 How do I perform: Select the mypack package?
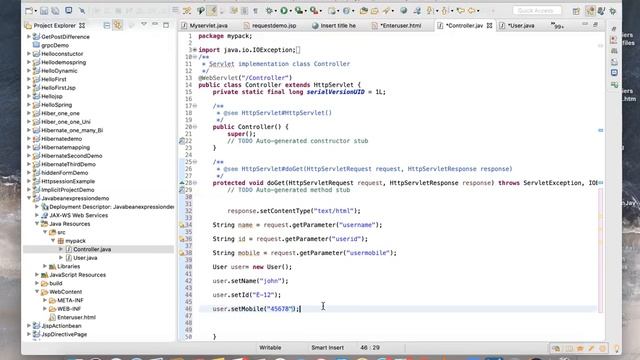75,241
